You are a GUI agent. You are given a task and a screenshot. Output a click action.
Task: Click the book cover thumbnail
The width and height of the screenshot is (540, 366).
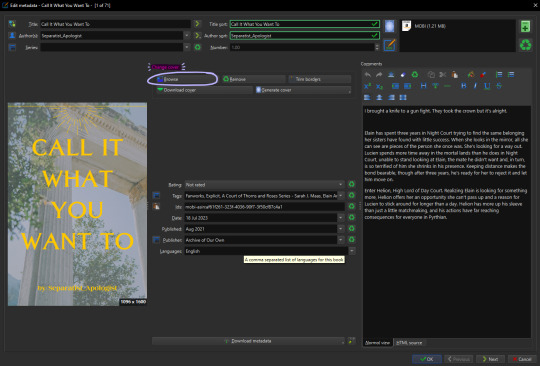pos(77,204)
